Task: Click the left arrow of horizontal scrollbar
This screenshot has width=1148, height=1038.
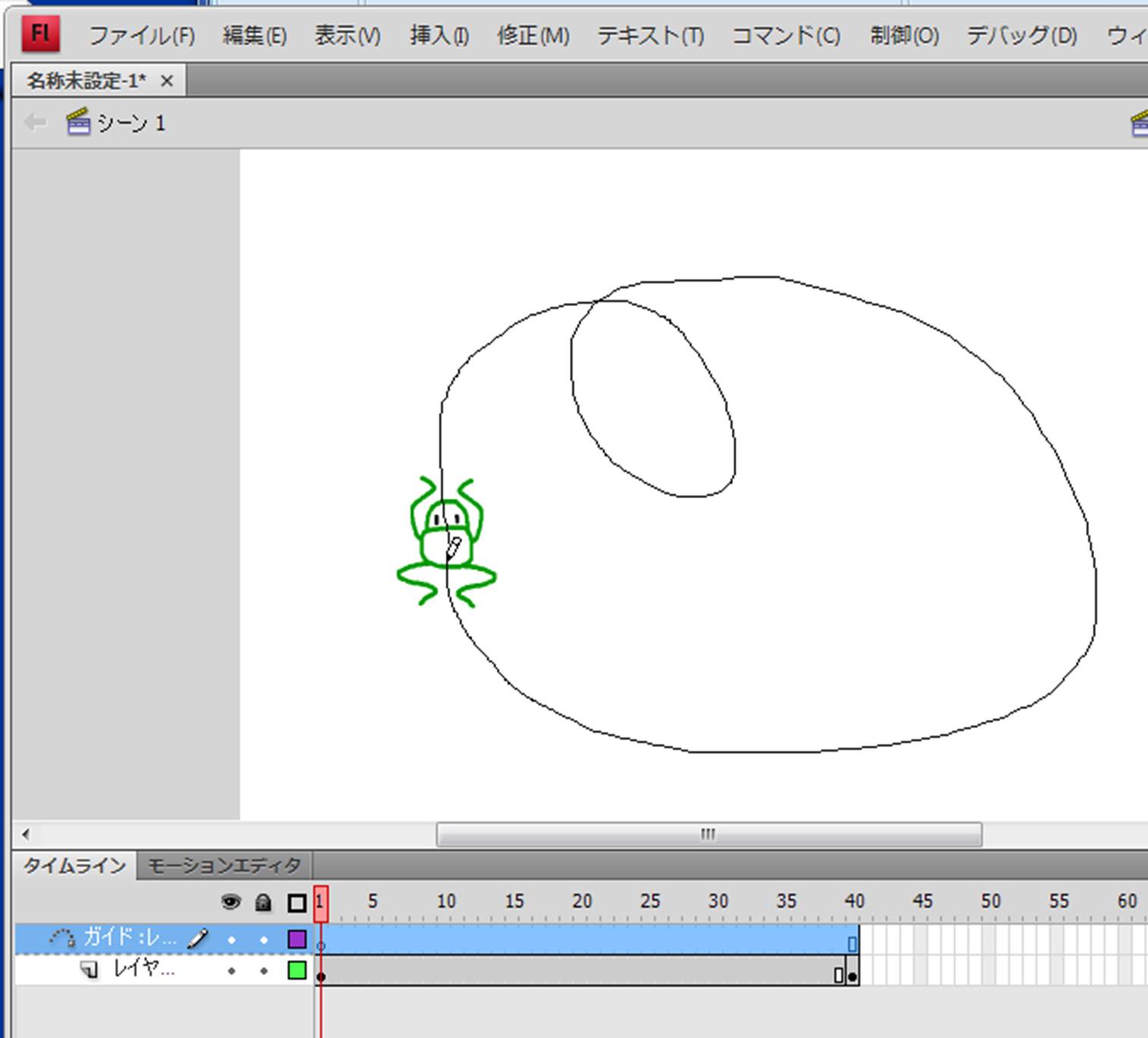Action: click(x=26, y=835)
